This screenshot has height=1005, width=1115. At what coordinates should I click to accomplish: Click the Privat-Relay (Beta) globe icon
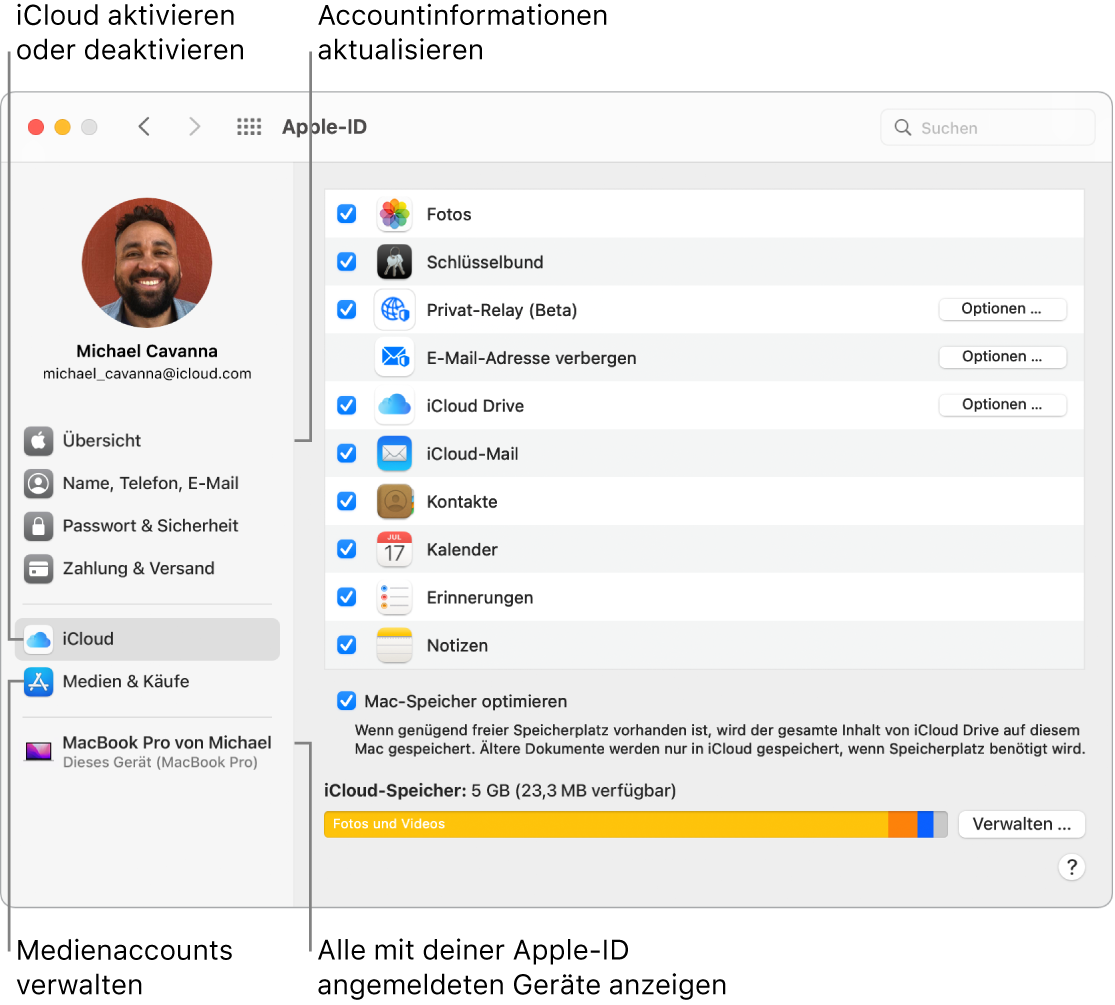coord(394,310)
